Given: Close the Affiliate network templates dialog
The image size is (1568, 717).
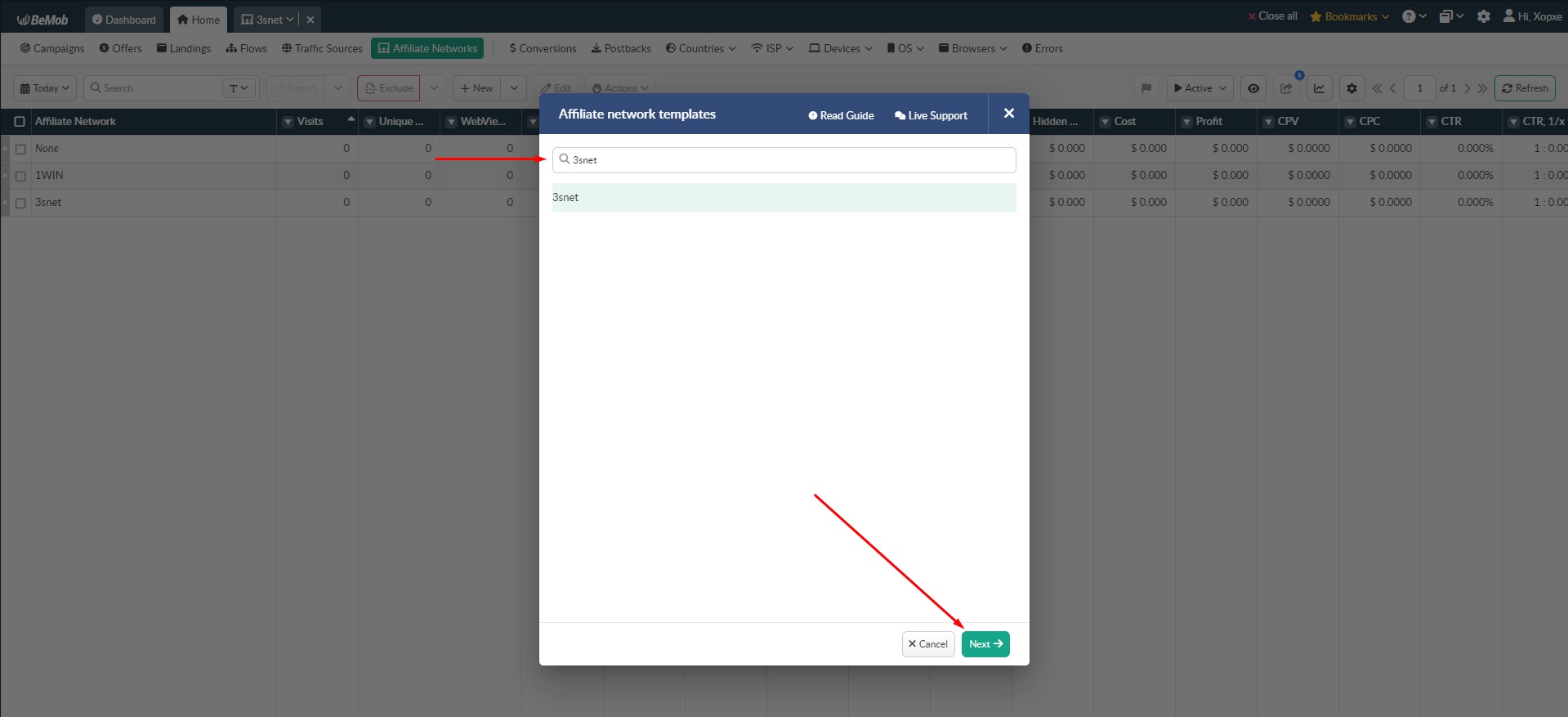Looking at the screenshot, I should [x=1009, y=114].
